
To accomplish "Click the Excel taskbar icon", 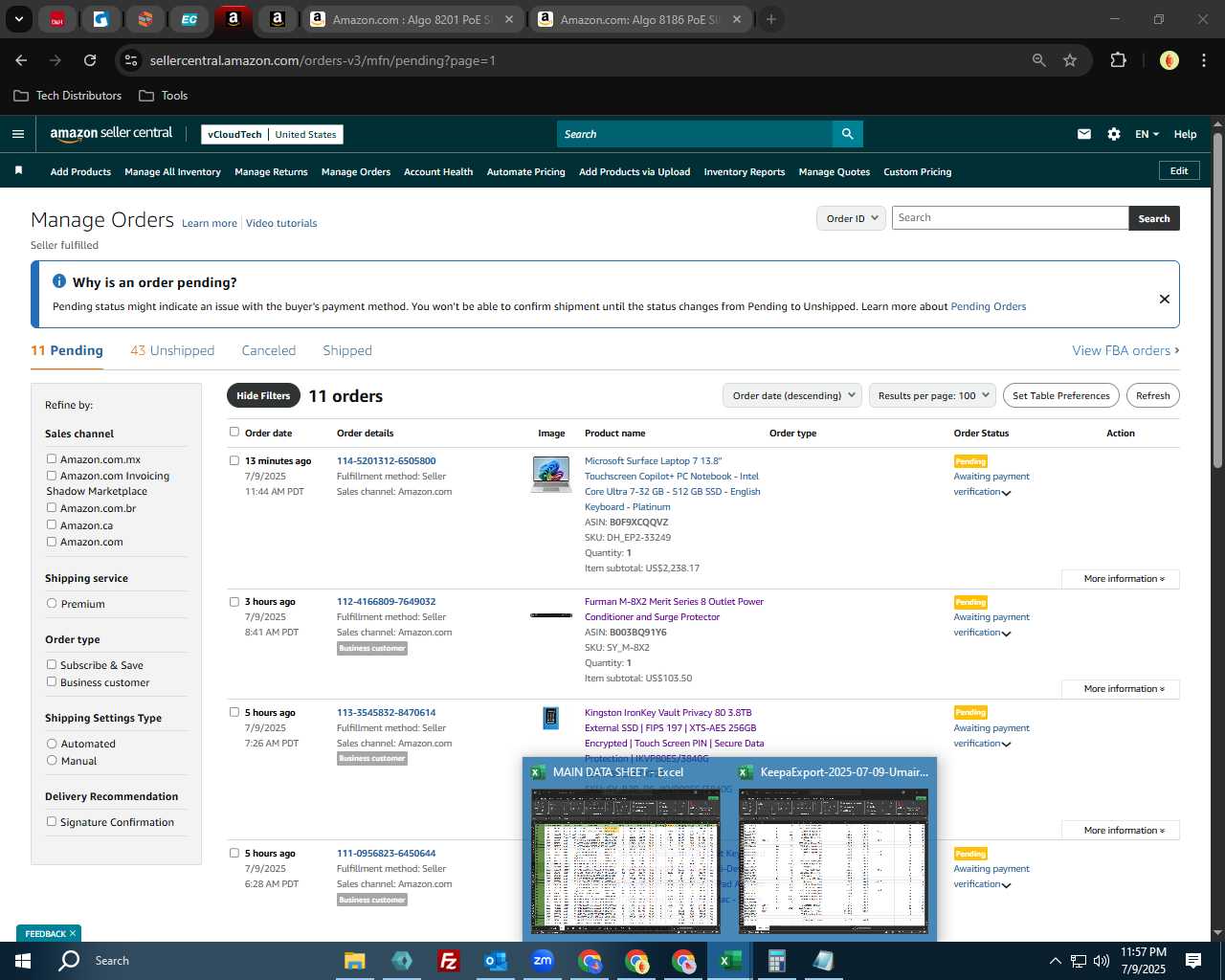I will pos(729,961).
